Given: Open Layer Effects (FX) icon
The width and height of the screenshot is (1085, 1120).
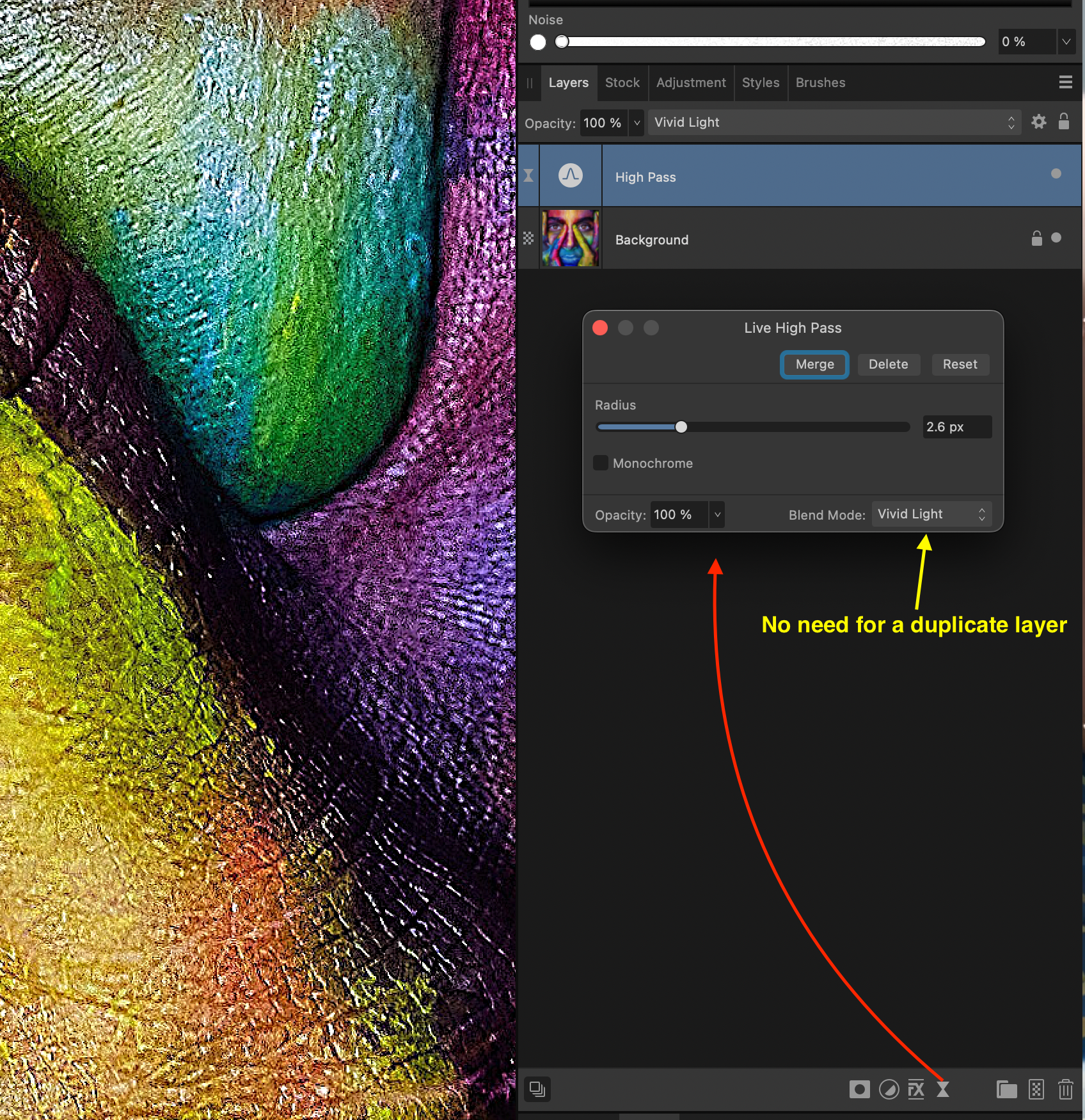Looking at the screenshot, I should (916, 1089).
